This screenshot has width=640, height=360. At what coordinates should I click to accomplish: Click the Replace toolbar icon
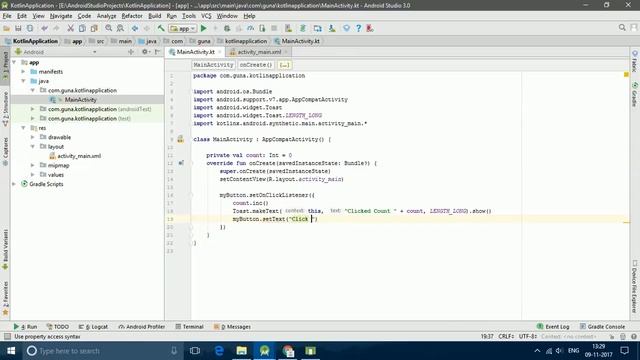click(x=120, y=28)
